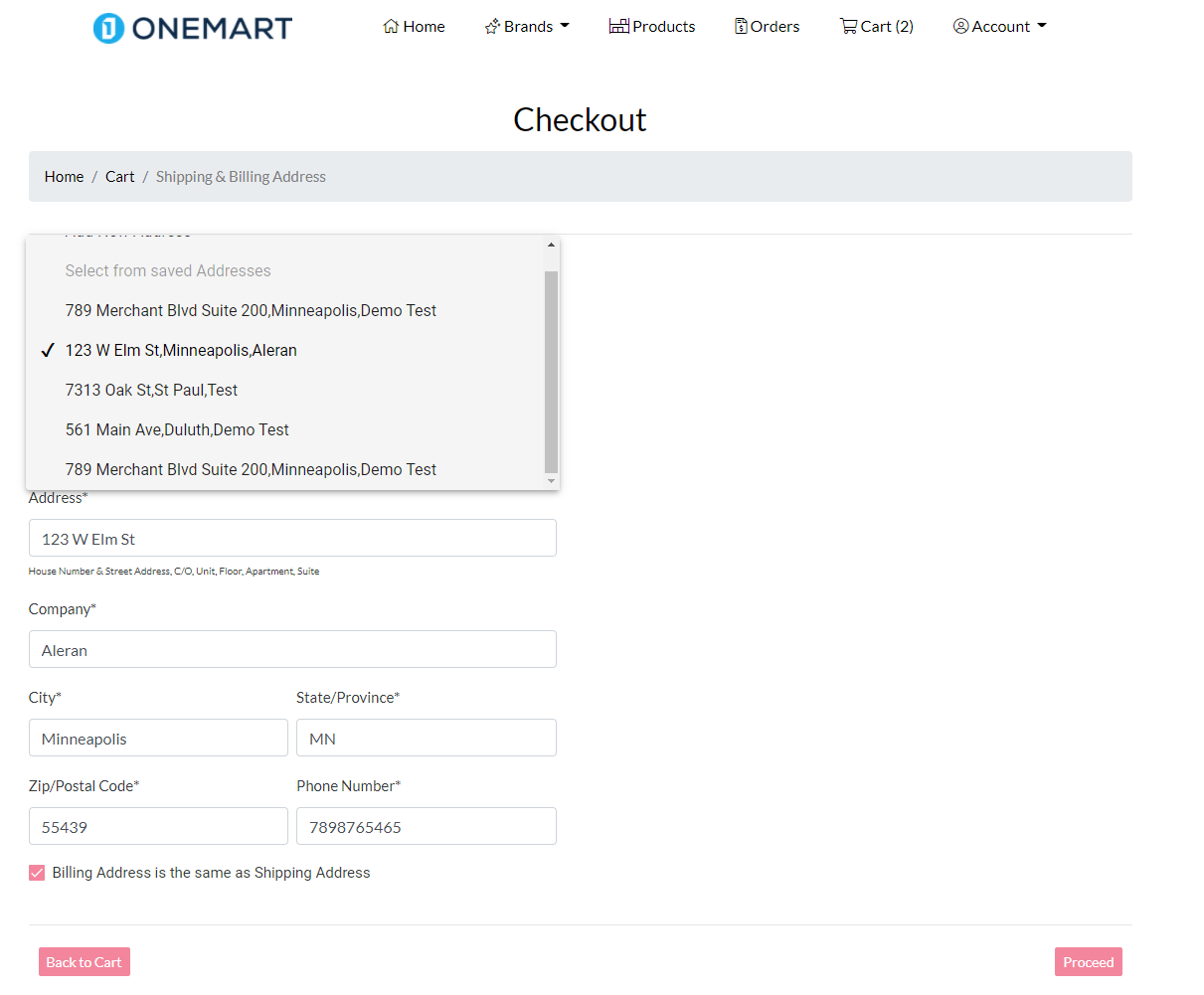Click the Proceed button
This screenshot has height=995, width=1204.
1088,961
